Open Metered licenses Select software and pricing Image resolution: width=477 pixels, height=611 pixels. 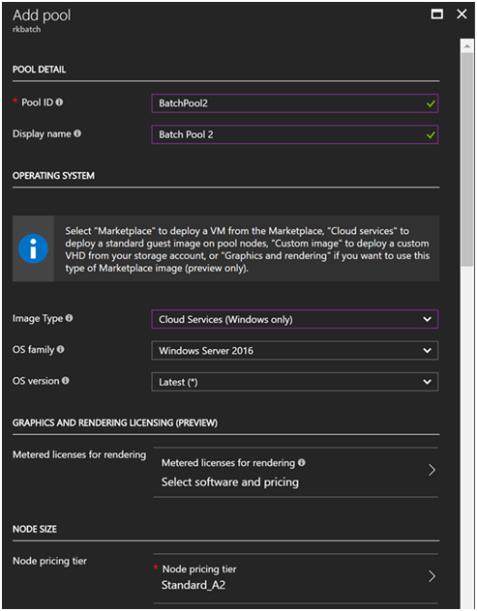(x=296, y=472)
